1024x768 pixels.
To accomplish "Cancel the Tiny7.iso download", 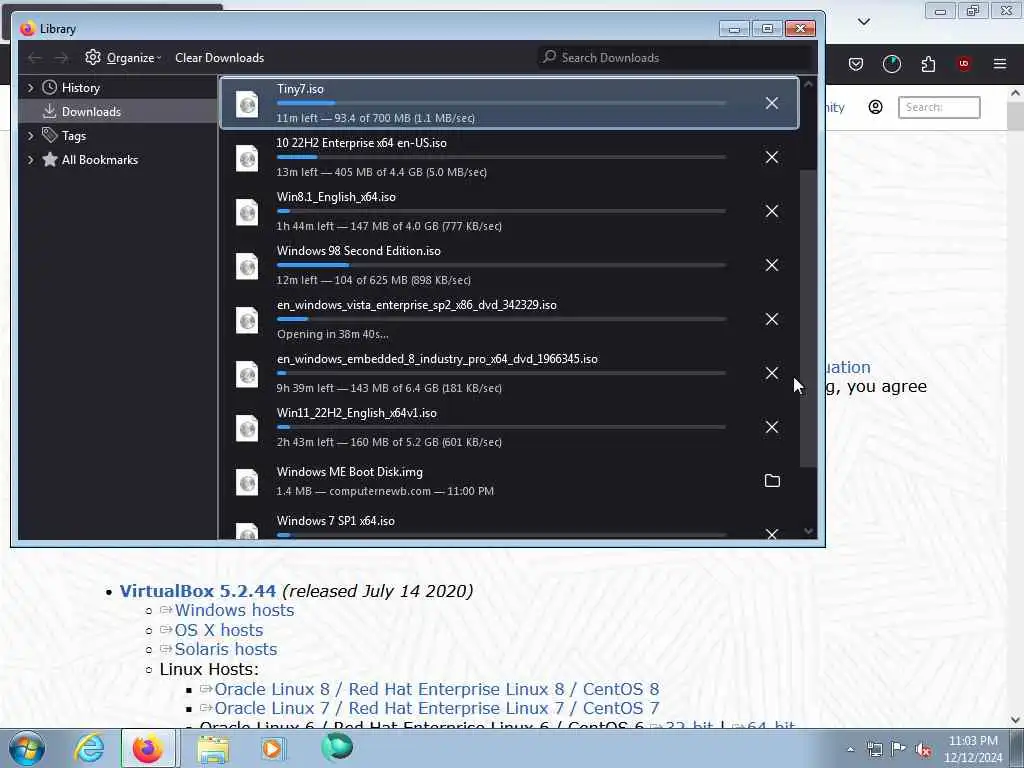I will pos(771,103).
